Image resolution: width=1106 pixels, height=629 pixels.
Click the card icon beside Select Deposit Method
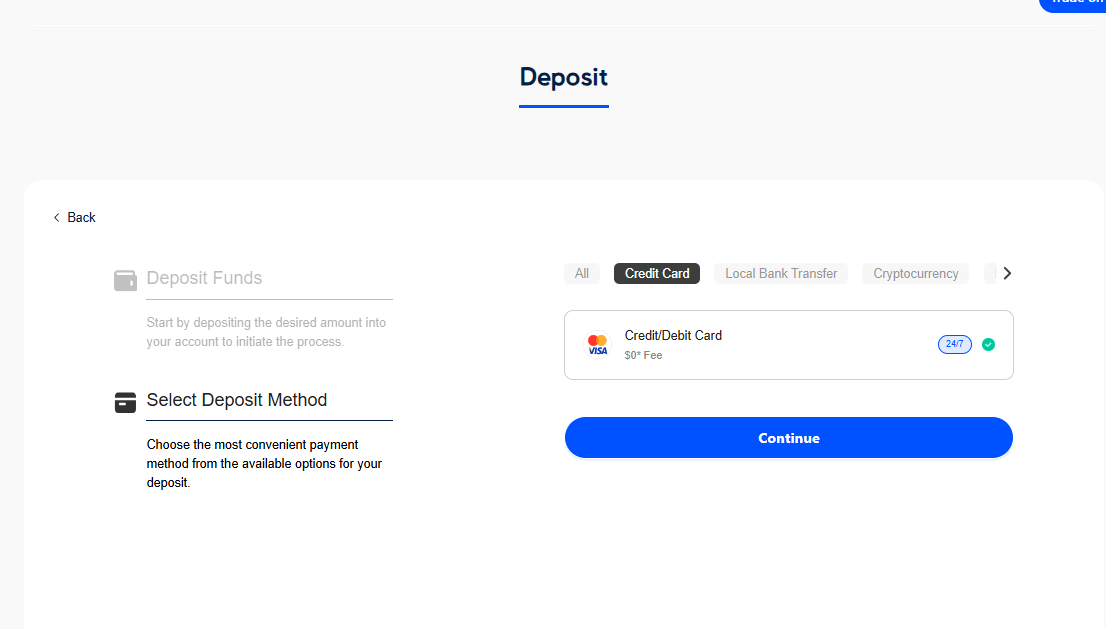pyautogui.click(x=125, y=402)
